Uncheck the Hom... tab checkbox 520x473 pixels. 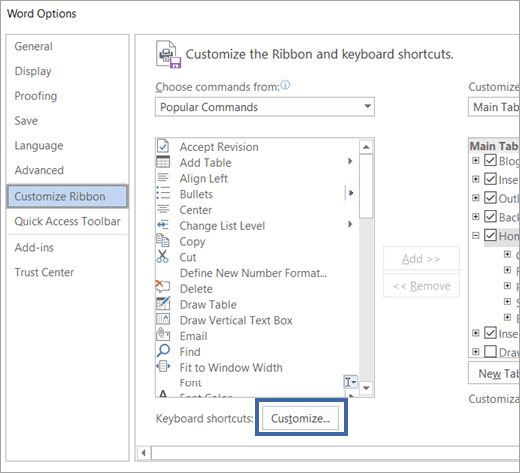[490, 235]
